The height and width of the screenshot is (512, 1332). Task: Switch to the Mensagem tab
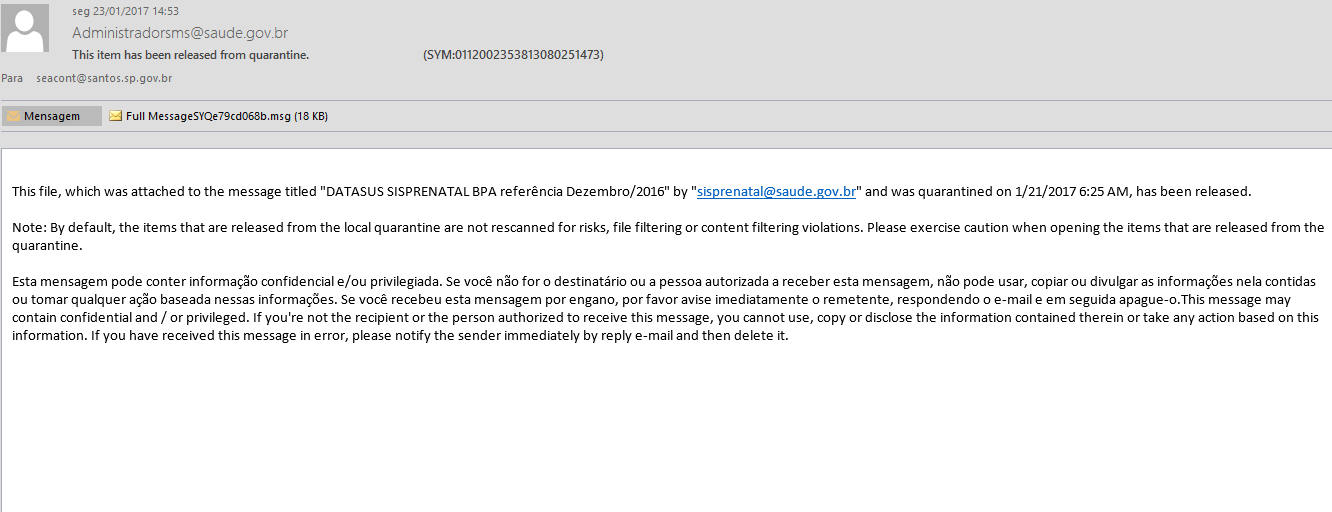tap(52, 116)
